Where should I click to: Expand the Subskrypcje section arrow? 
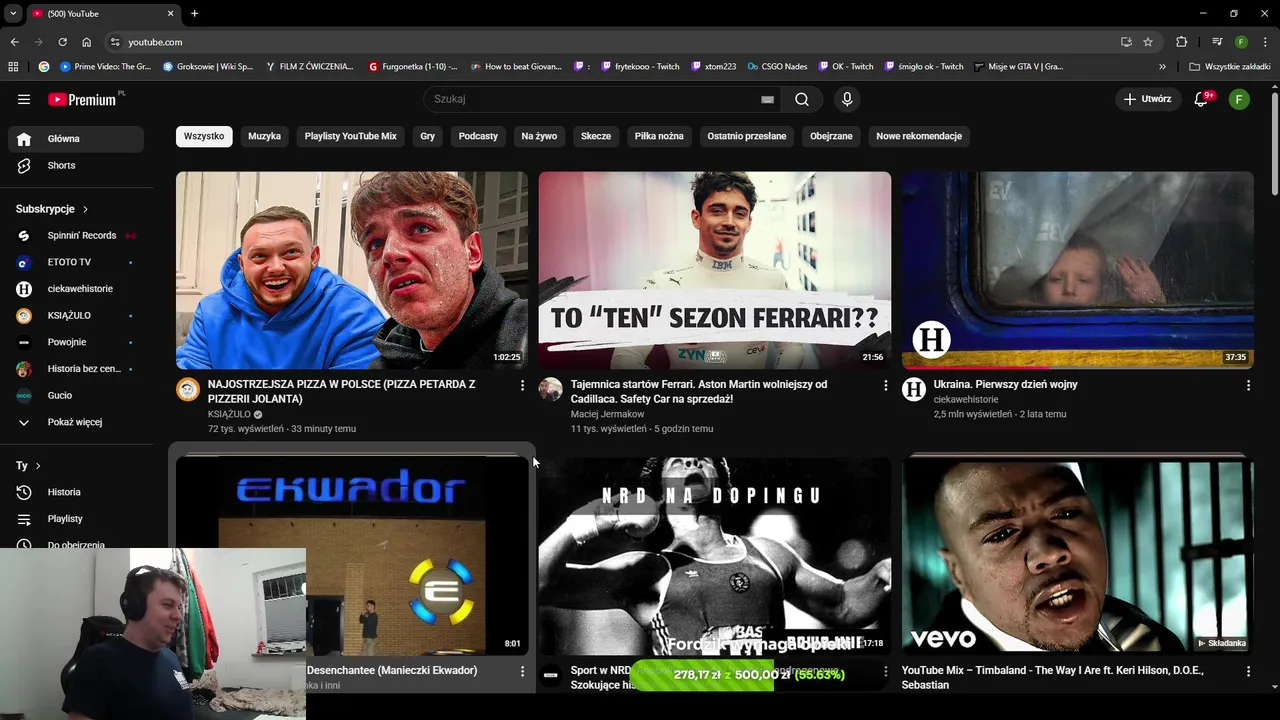pos(85,209)
